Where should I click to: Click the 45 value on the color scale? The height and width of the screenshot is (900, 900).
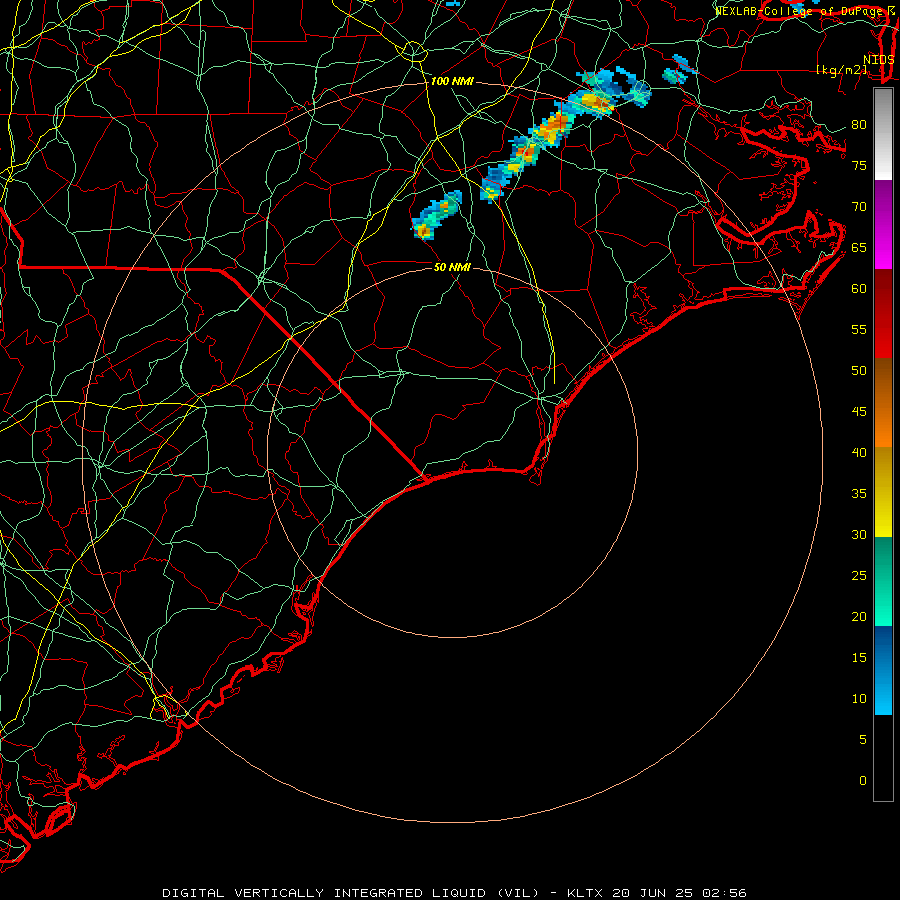point(859,412)
